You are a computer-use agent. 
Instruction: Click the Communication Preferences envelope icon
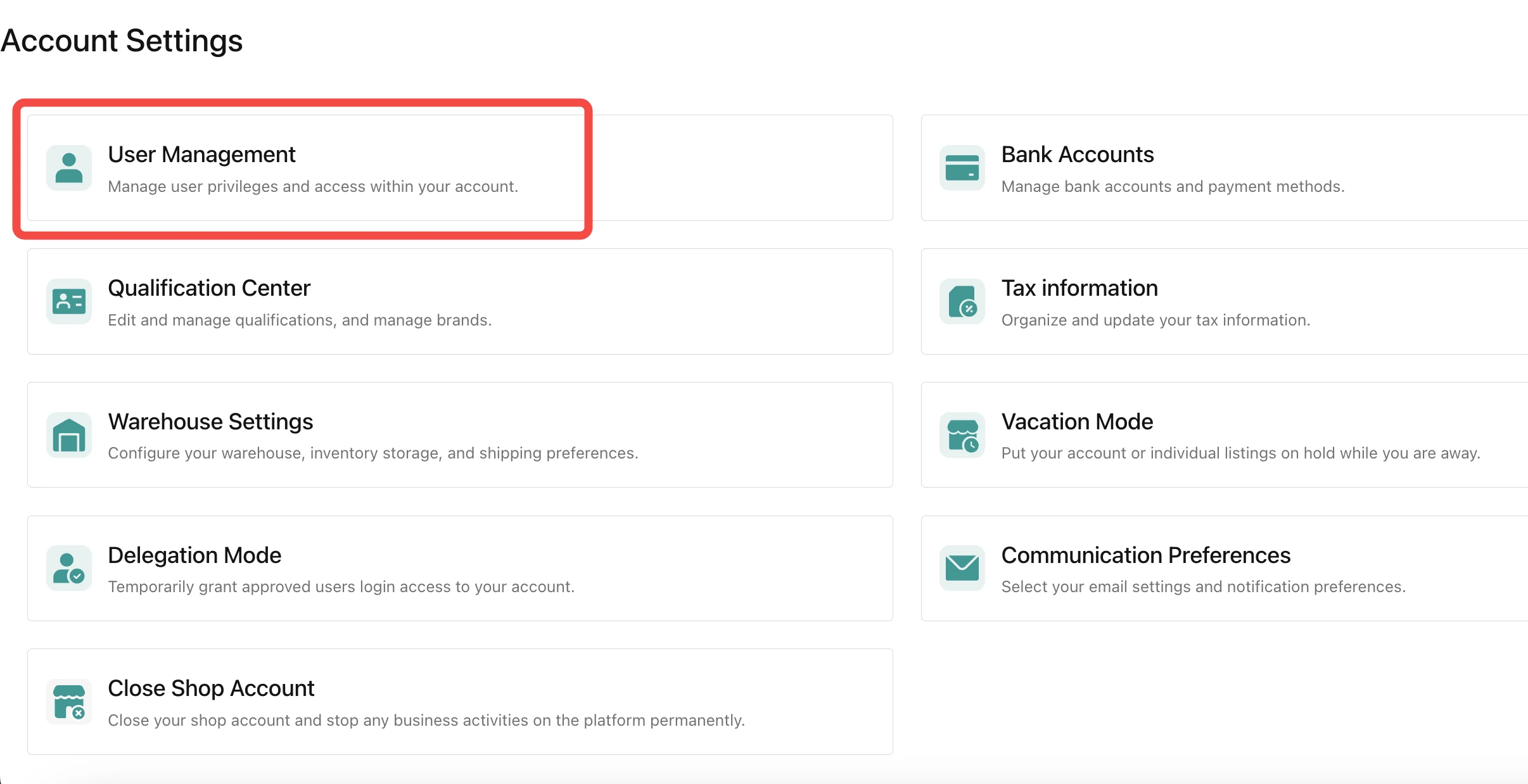point(962,568)
